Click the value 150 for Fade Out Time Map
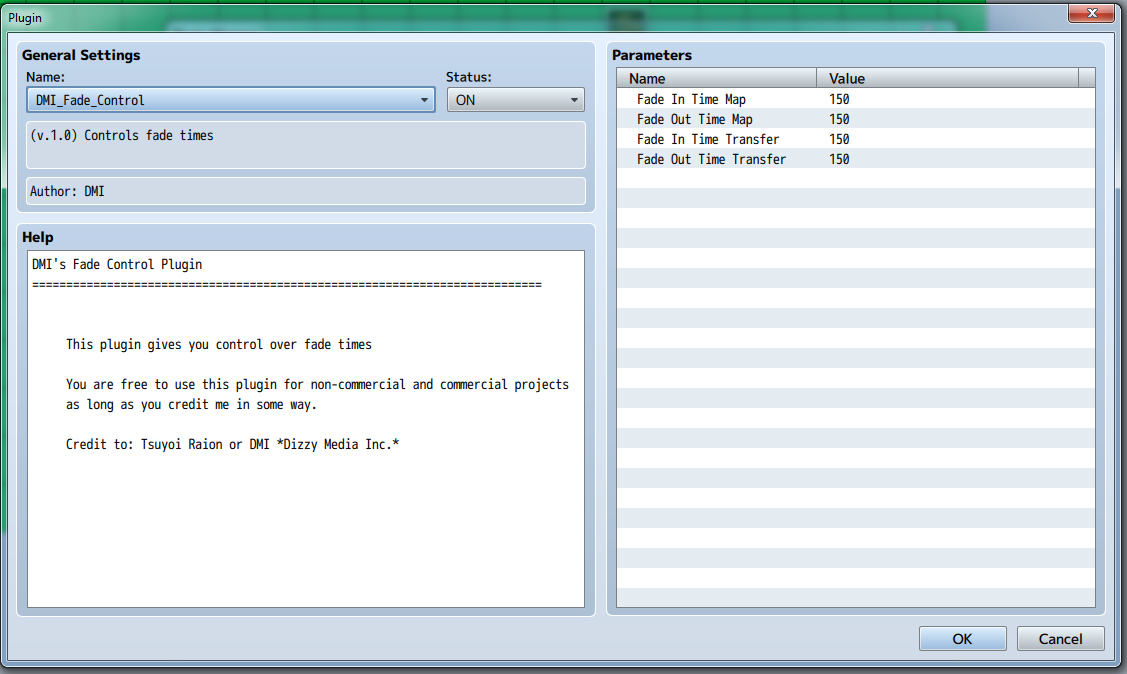The height and width of the screenshot is (674, 1127). pos(839,119)
